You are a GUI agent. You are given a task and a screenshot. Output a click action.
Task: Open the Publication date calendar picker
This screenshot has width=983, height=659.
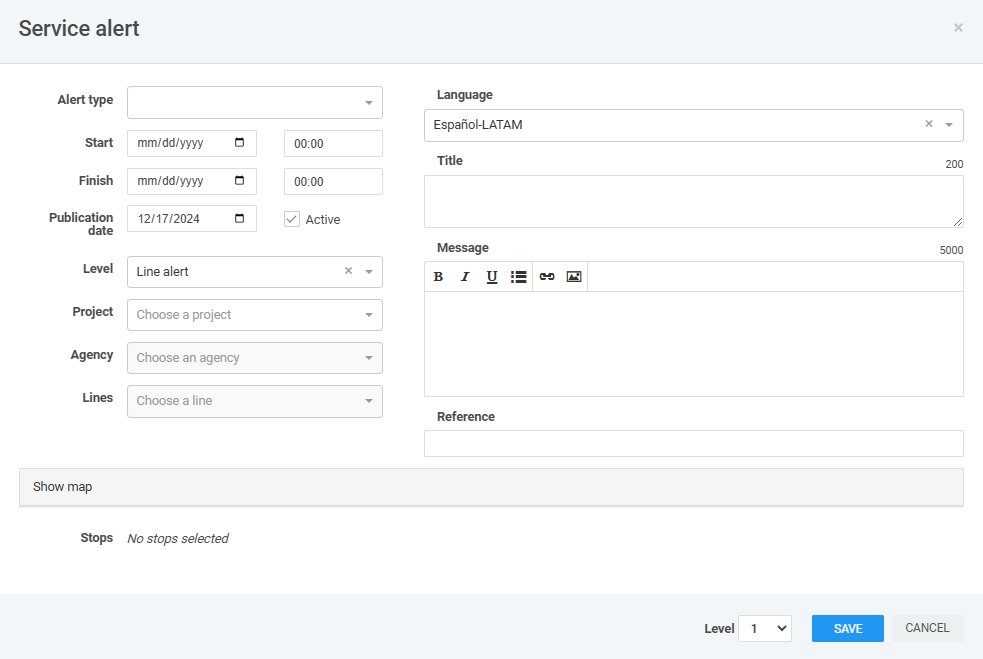point(239,218)
